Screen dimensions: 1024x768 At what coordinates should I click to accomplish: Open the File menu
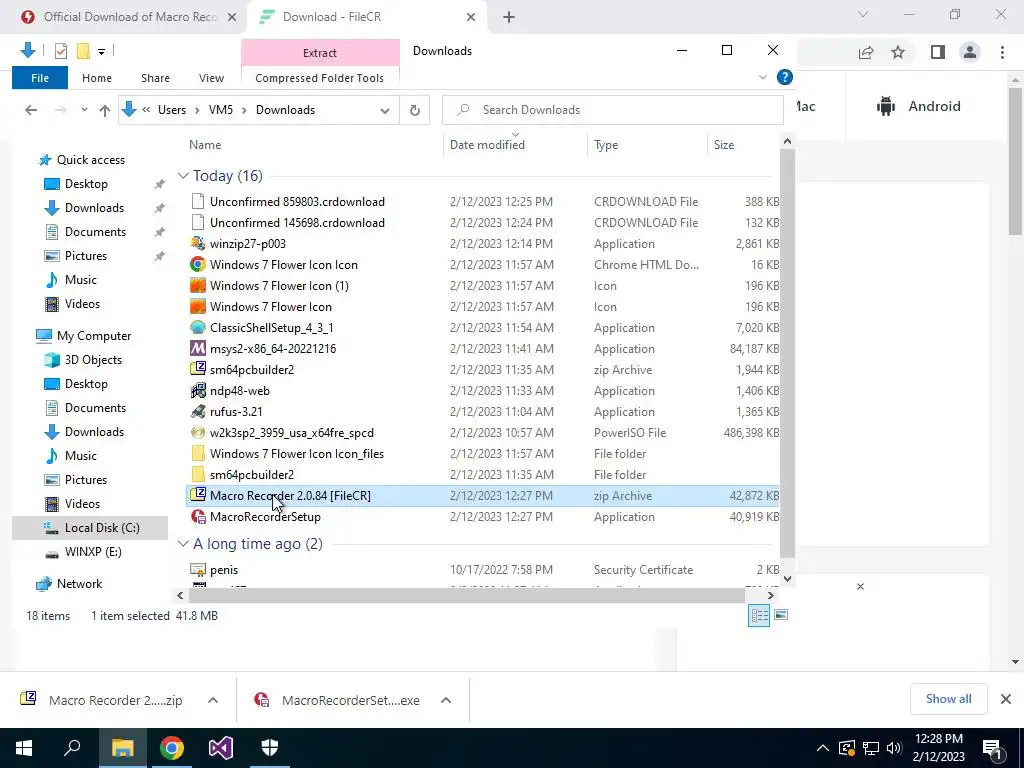(x=40, y=78)
